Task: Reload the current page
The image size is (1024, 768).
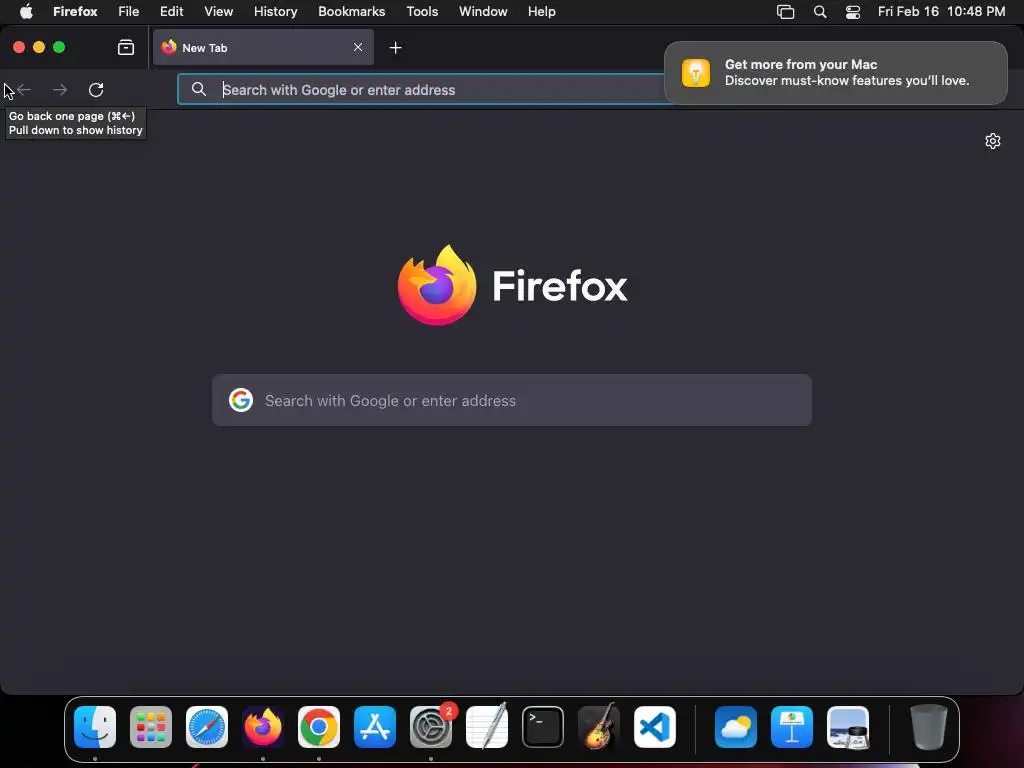Action: tap(96, 89)
